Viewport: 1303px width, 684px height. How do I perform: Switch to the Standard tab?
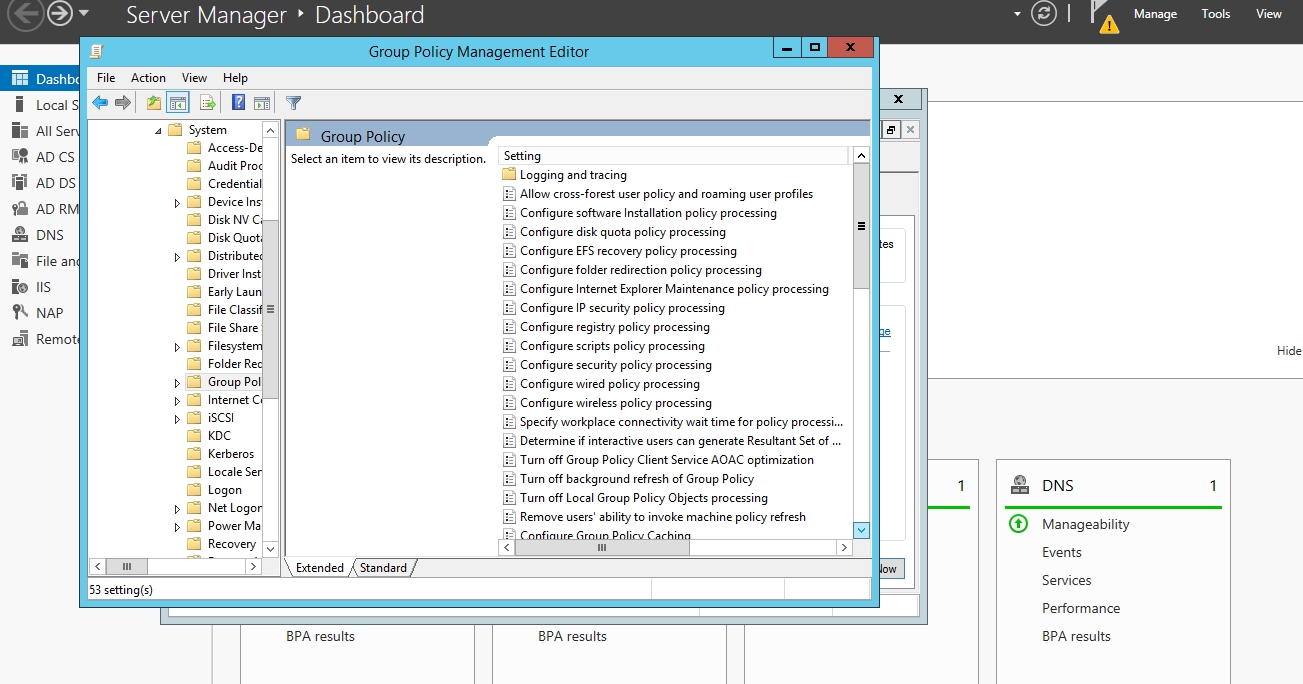[383, 568]
